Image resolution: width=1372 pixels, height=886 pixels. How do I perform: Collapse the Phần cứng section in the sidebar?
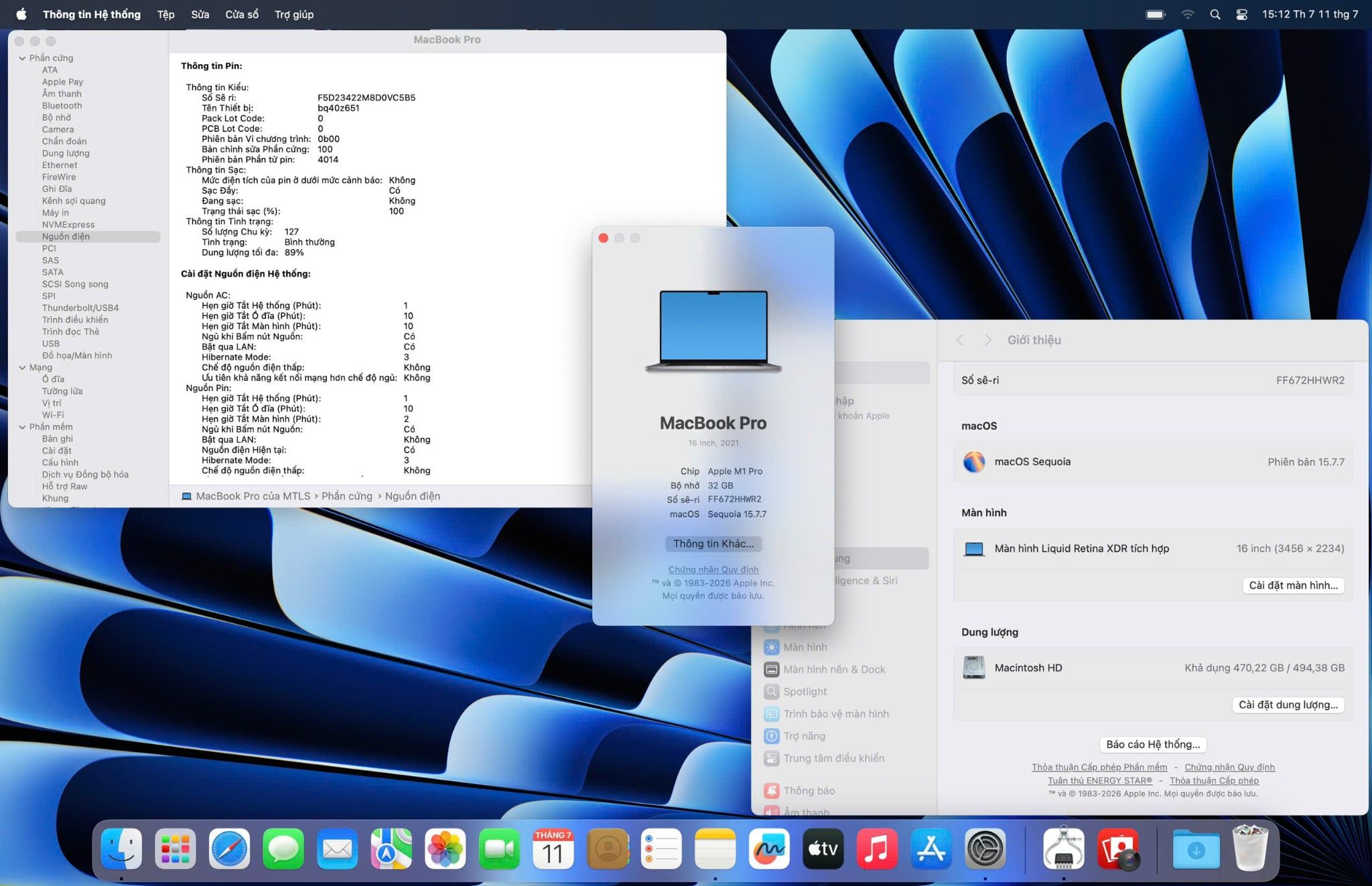click(22, 58)
